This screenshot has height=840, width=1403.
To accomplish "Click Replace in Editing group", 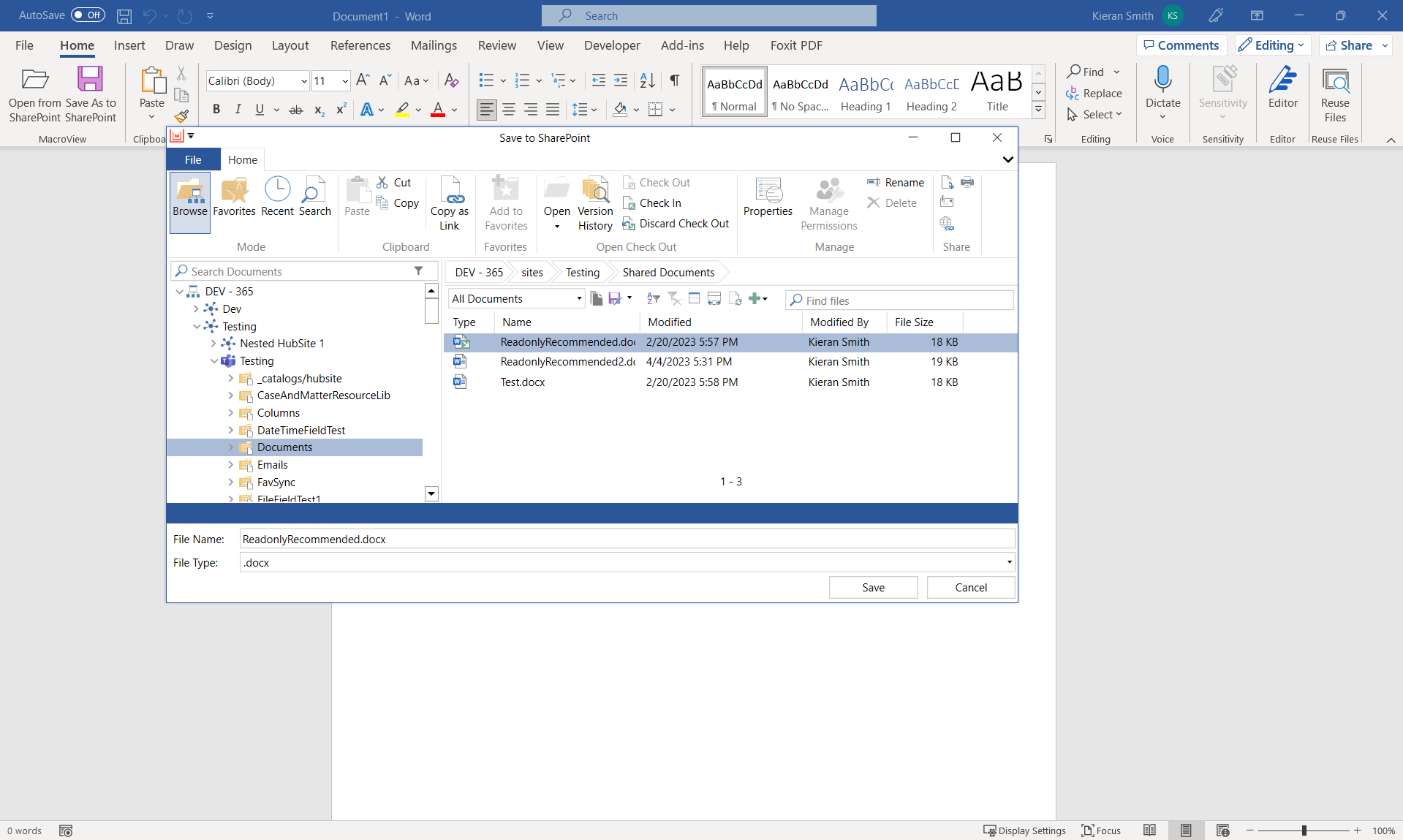I will [x=1094, y=93].
